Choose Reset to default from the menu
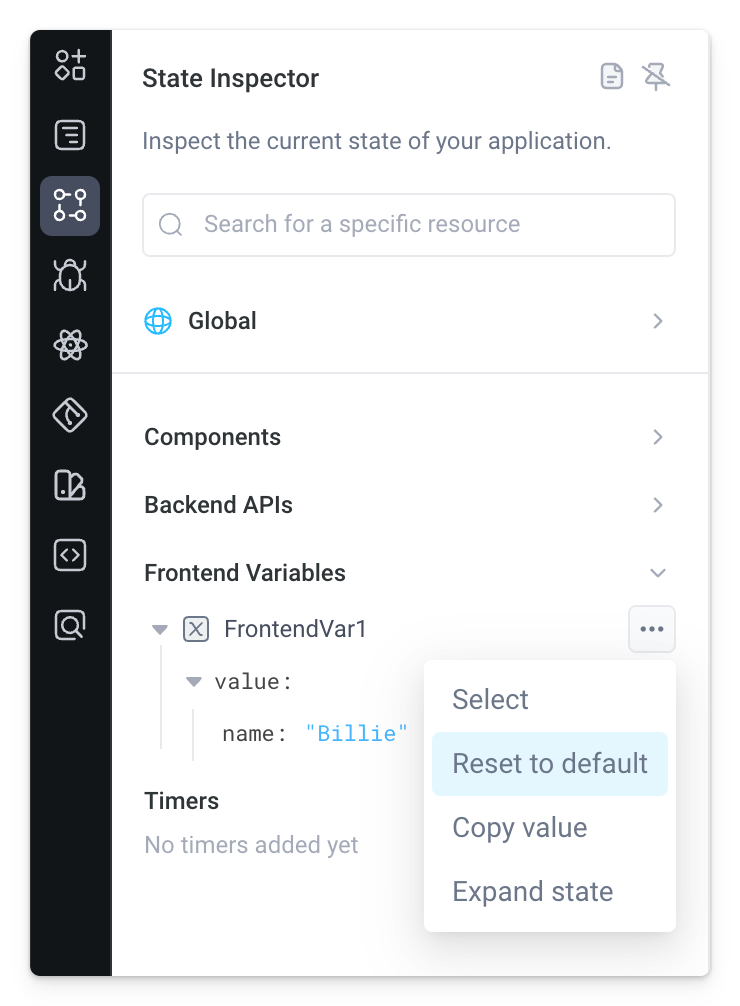 pos(549,763)
